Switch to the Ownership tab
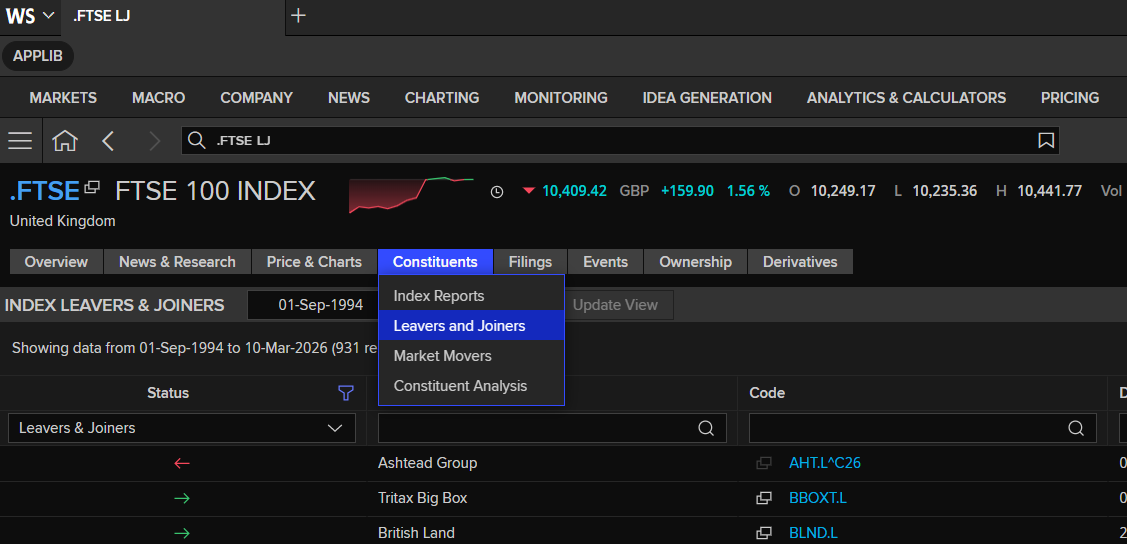Viewport: 1127px width, 544px height. coord(696,262)
